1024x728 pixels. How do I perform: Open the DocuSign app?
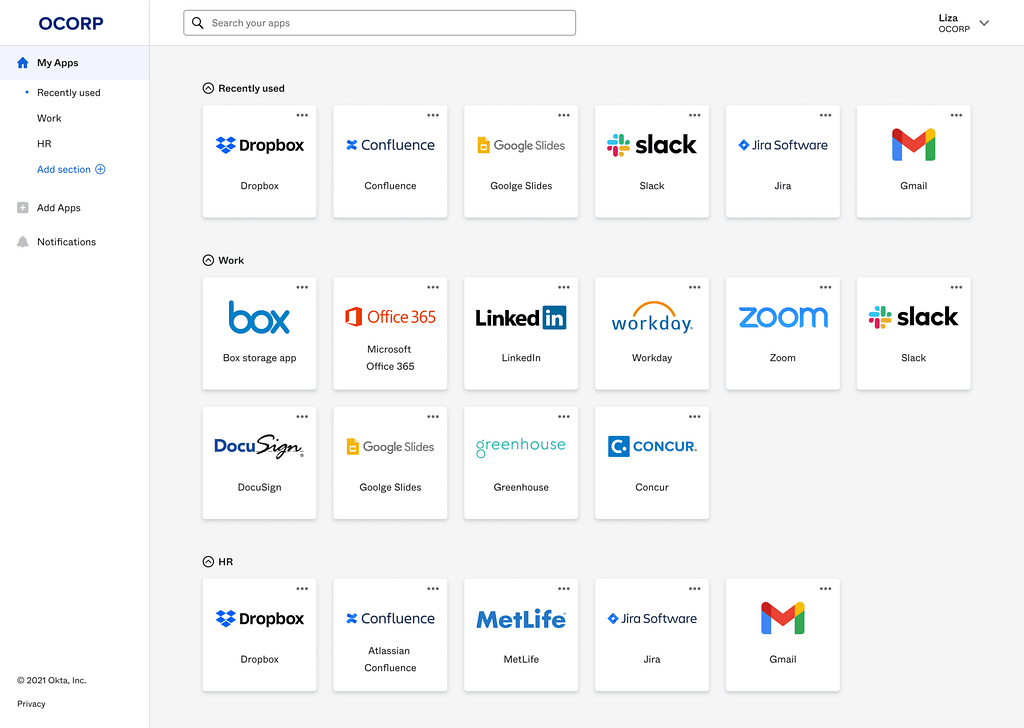point(259,463)
